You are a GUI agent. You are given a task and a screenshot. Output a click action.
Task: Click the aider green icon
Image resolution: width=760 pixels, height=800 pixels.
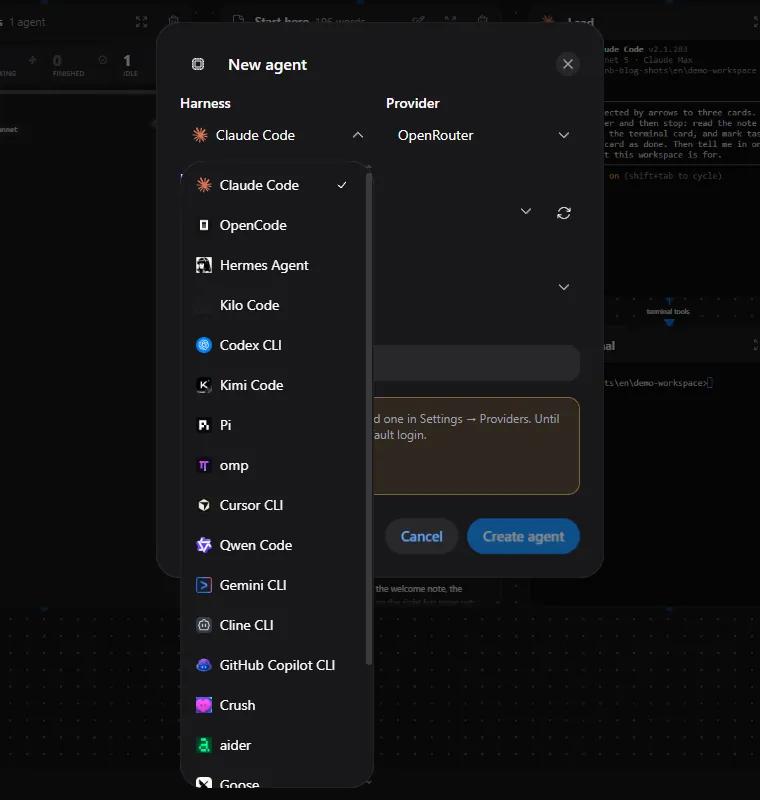click(204, 745)
